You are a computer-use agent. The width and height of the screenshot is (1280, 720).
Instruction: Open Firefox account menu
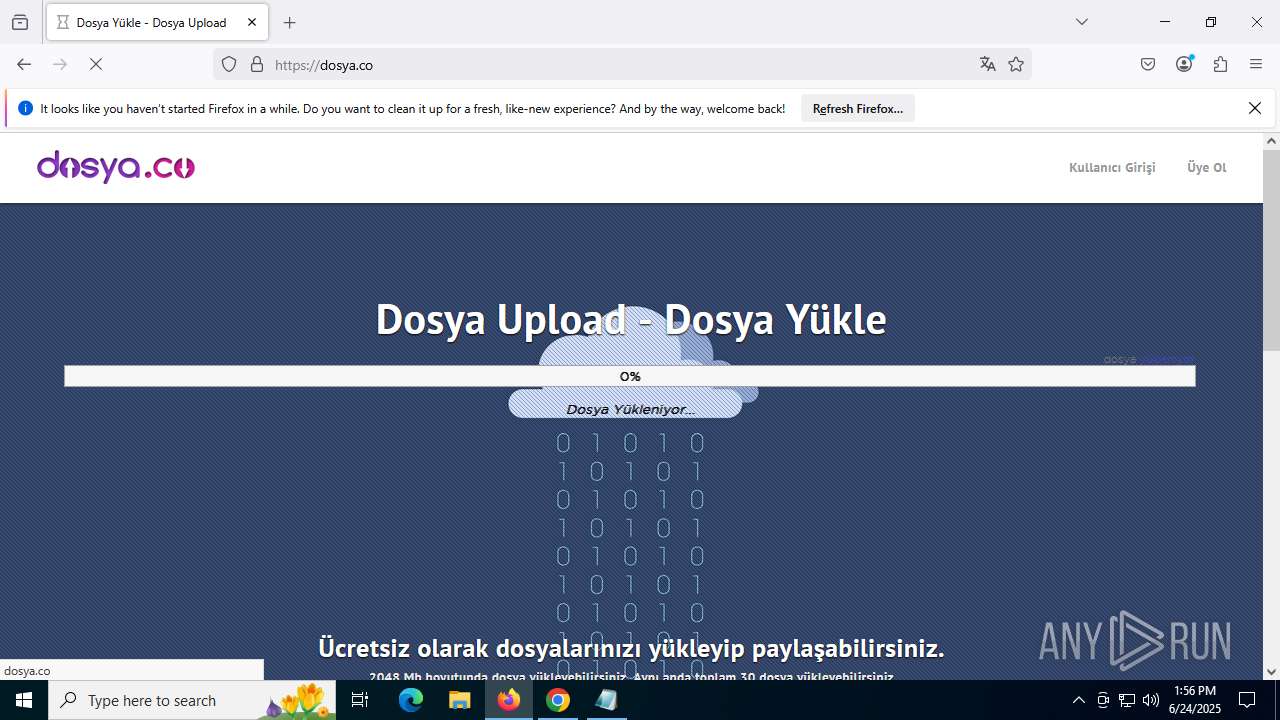pyautogui.click(x=1184, y=64)
